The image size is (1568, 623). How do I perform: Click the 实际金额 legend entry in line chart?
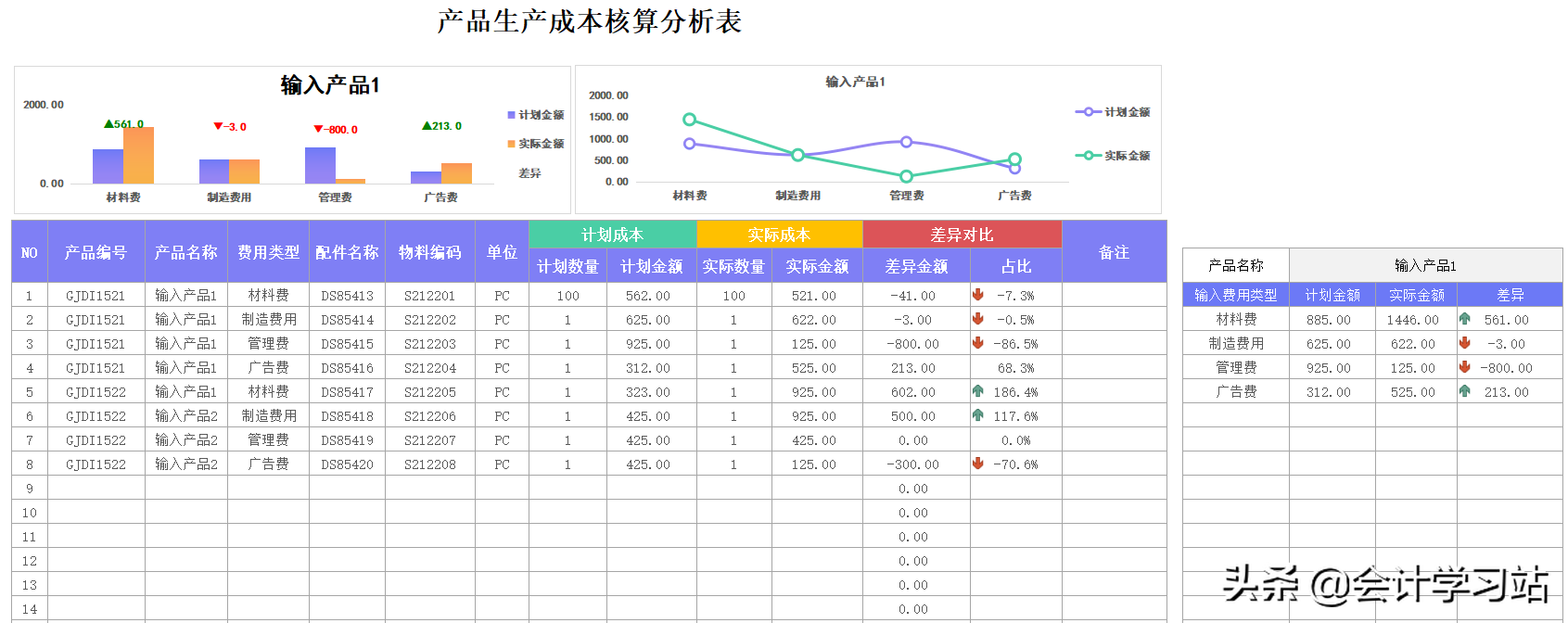click(x=1112, y=156)
